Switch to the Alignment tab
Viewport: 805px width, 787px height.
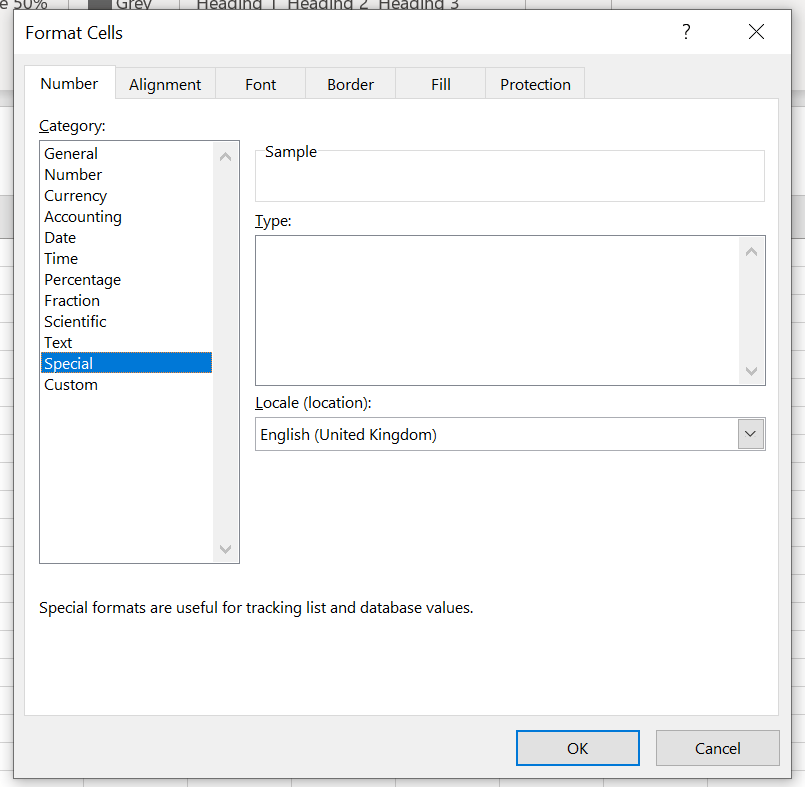[165, 84]
